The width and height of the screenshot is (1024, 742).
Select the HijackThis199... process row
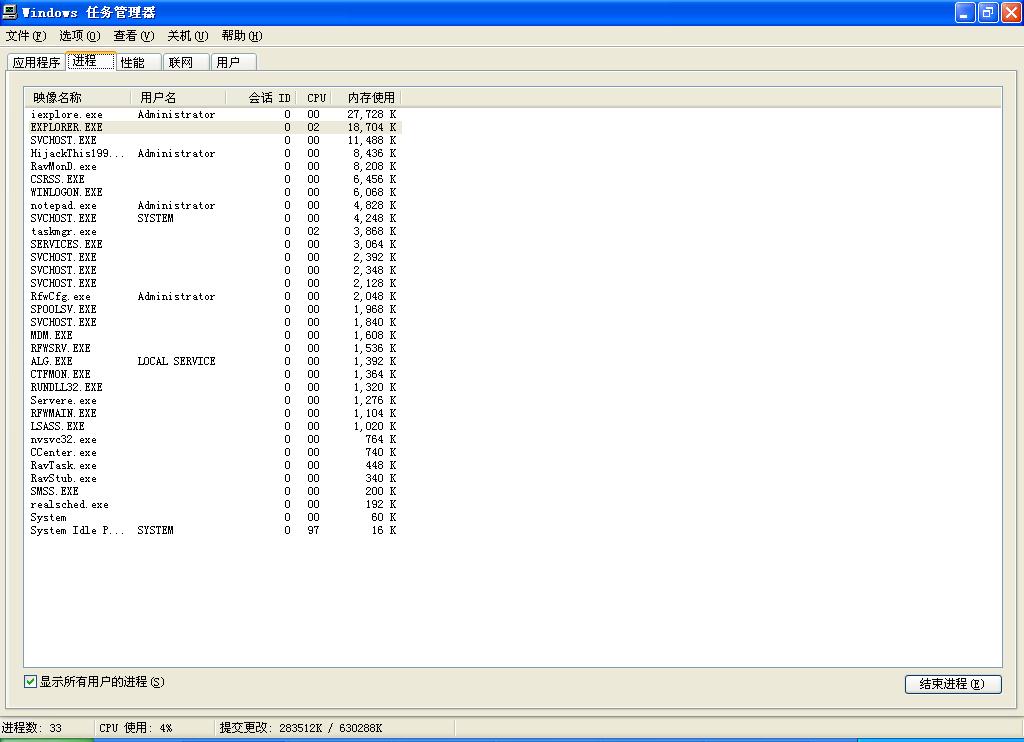214,153
